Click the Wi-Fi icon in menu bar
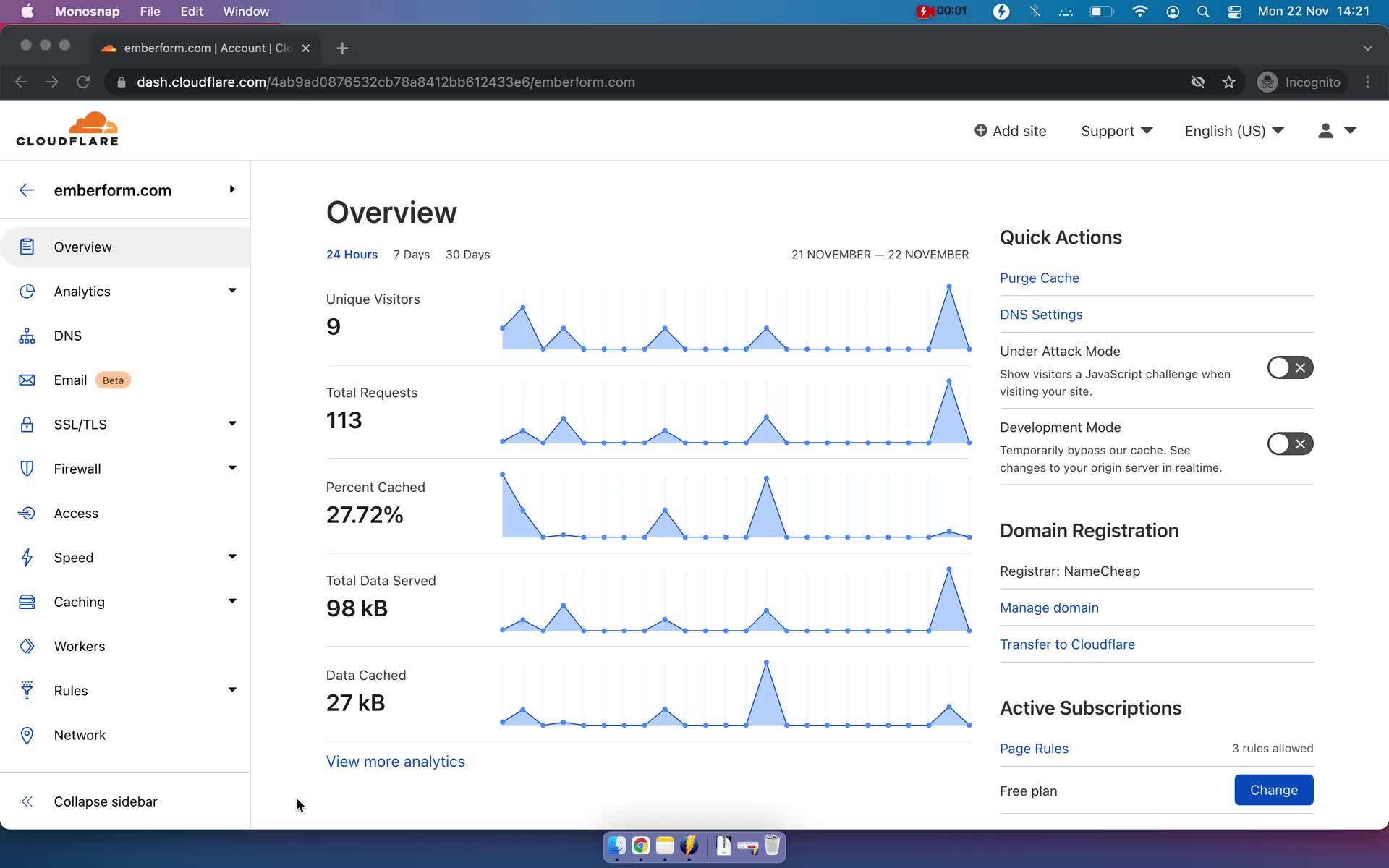 [x=1139, y=12]
